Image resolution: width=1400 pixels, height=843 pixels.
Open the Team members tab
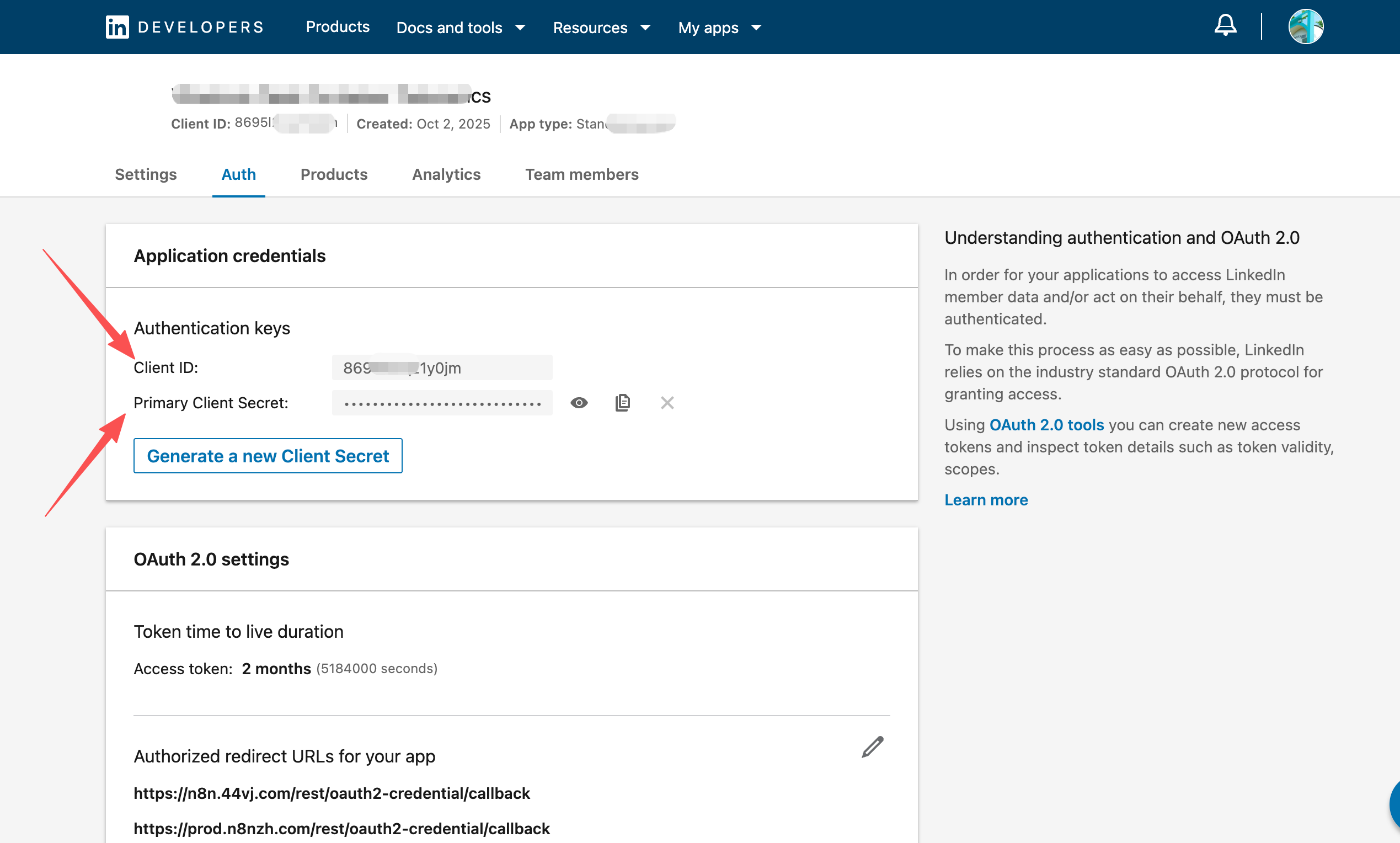pos(581,174)
